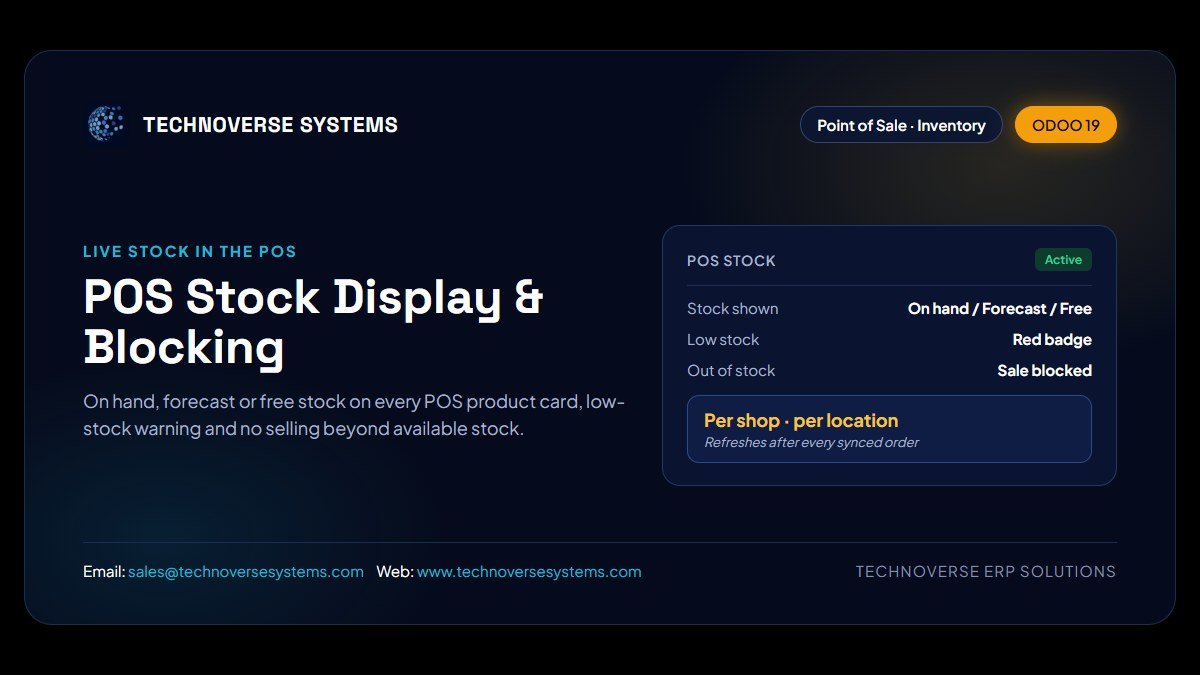Image resolution: width=1200 pixels, height=675 pixels.
Task: Click the POS Stock Display & Blocking heading
Action: [x=314, y=322]
